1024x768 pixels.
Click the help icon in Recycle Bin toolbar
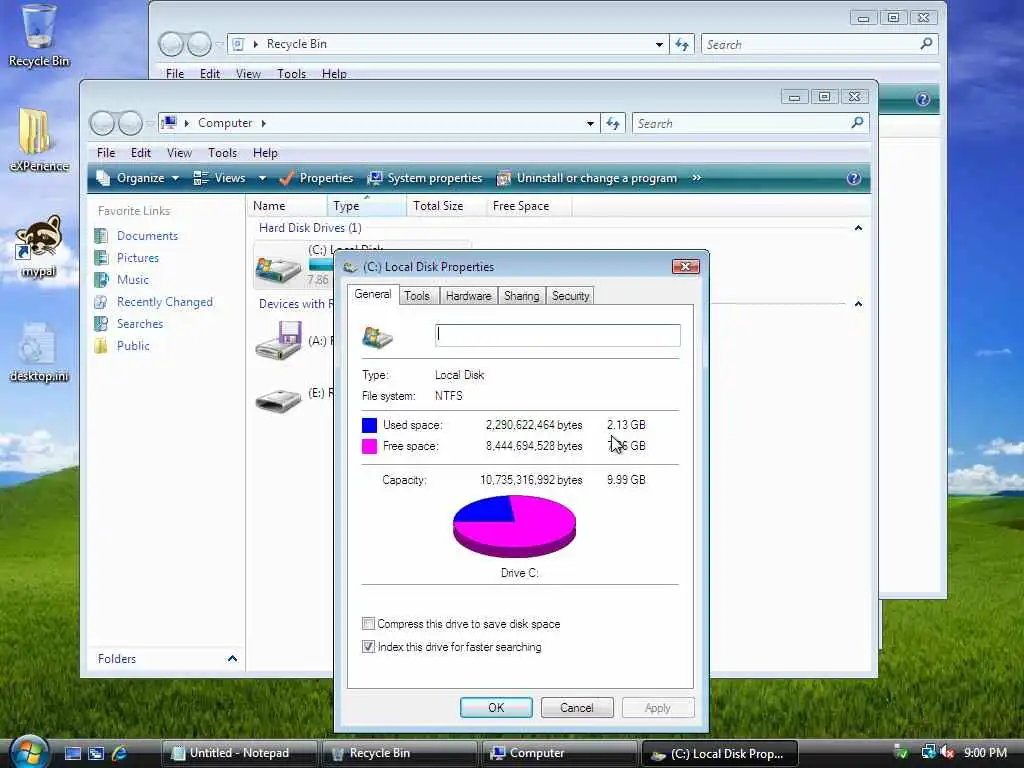(923, 99)
